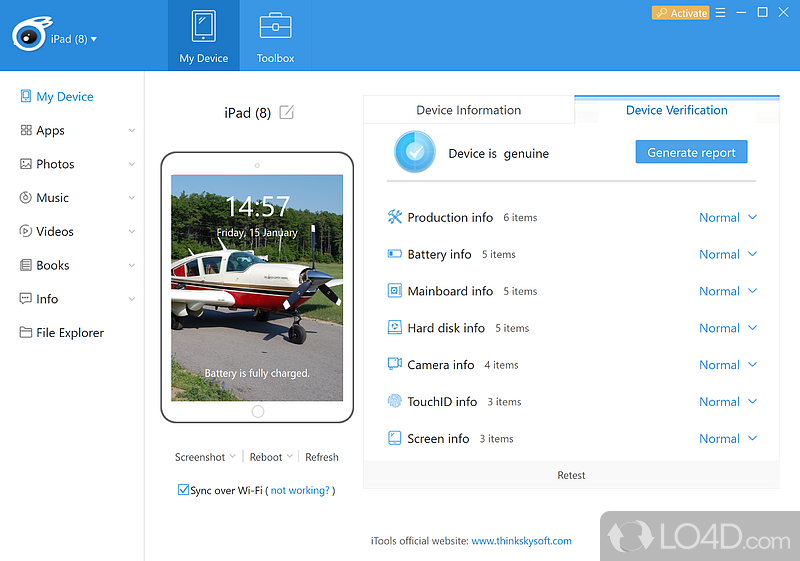The image size is (800, 561).
Task: Click the Activate key button
Action: pos(681,13)
